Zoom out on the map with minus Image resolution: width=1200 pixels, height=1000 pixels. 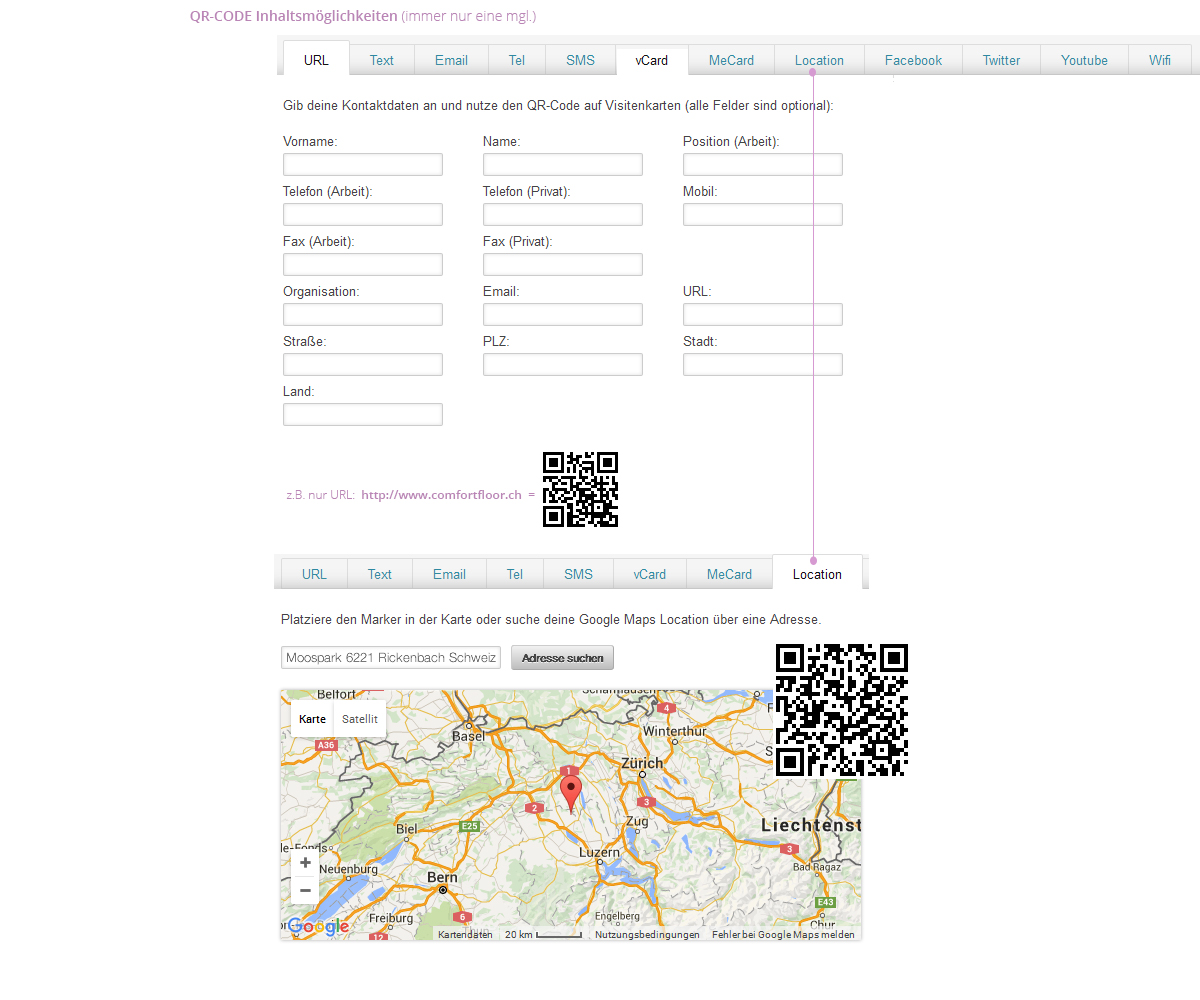305,890
